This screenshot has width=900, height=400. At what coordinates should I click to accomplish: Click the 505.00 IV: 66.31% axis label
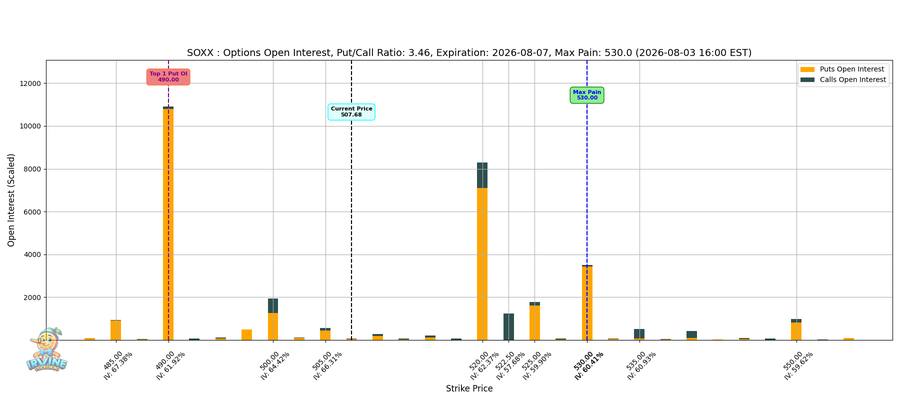(329, 364)
